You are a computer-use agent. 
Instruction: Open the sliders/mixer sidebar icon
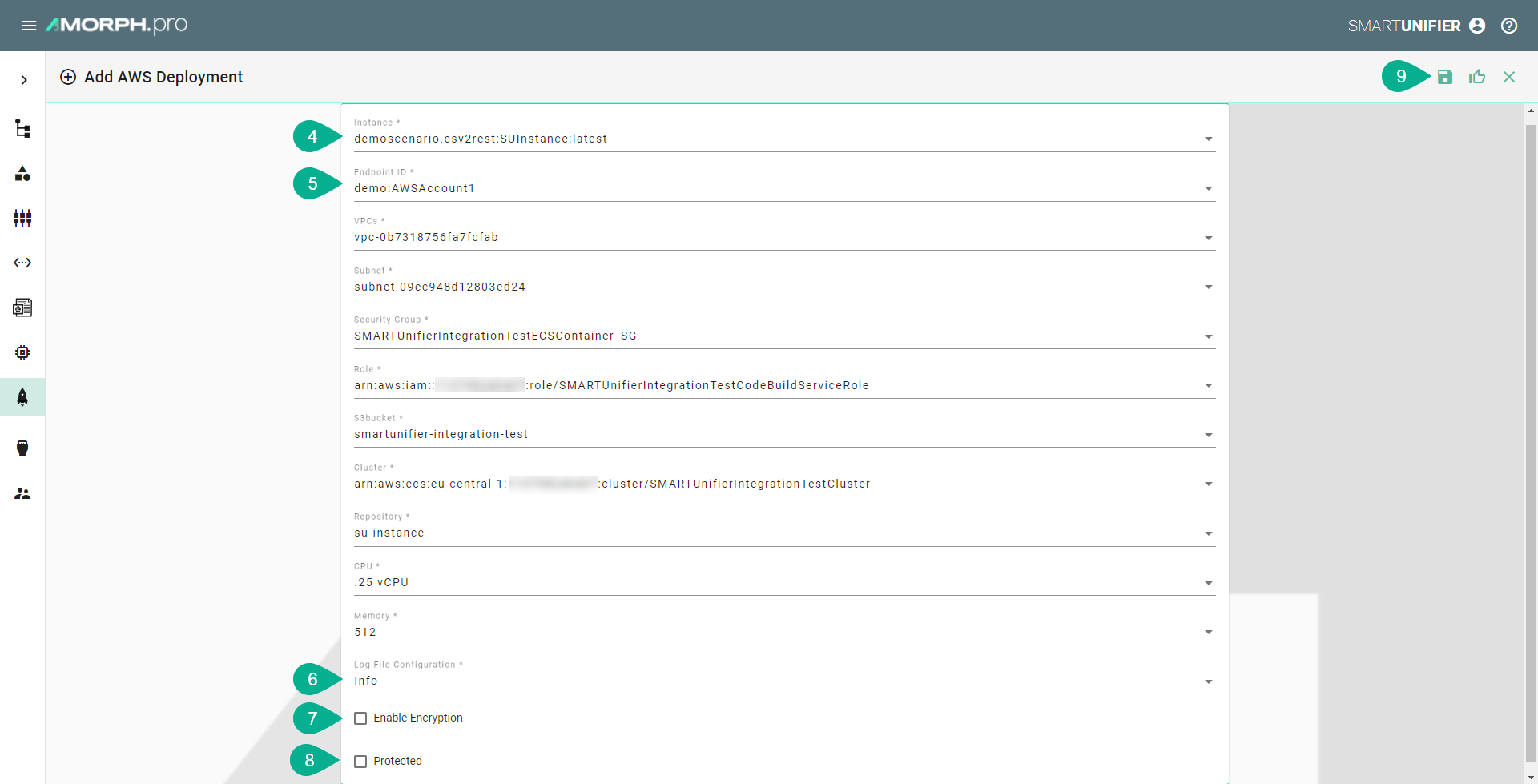(22, 218)
